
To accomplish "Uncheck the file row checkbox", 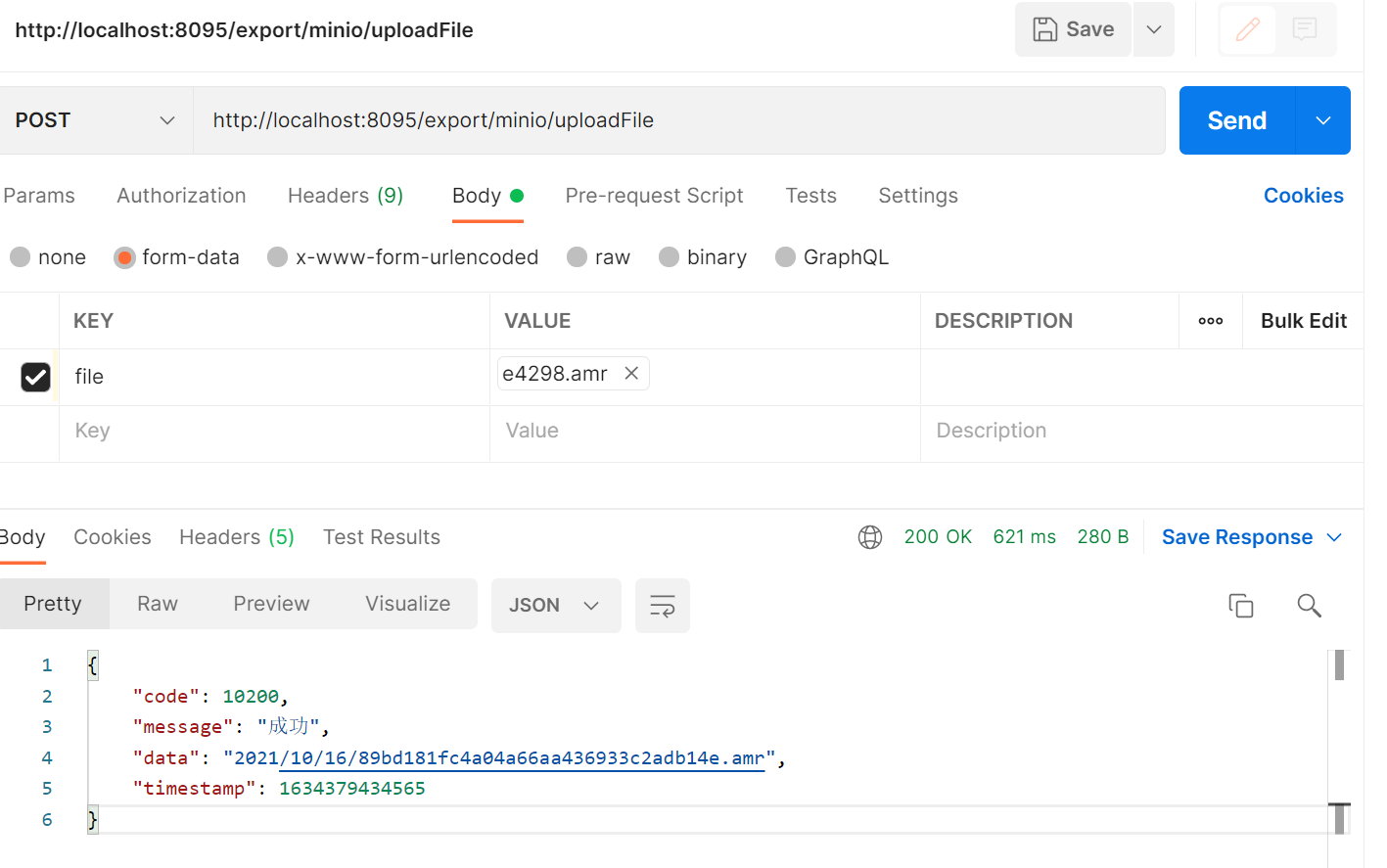I will pos(36,377).
